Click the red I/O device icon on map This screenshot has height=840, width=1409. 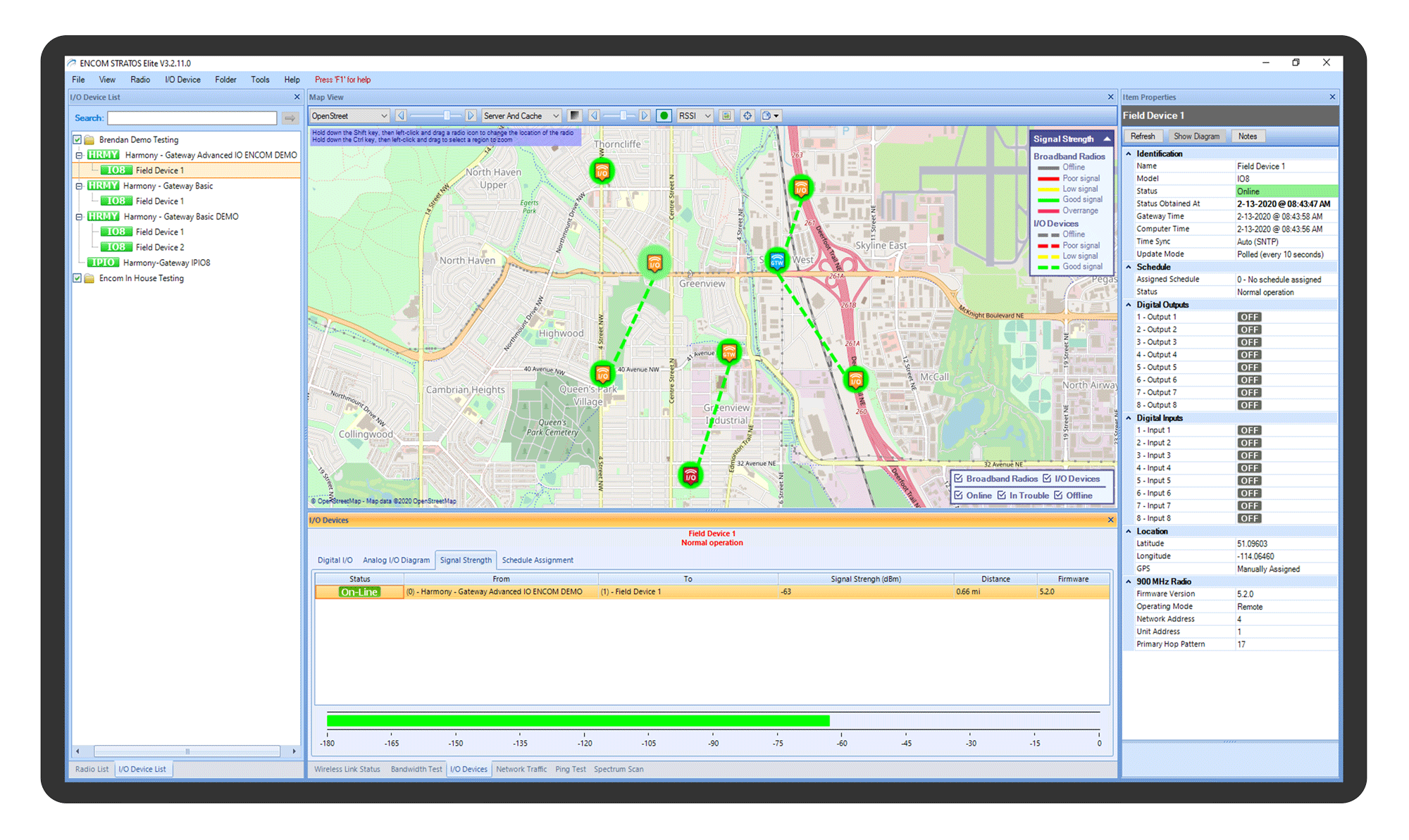click(690, 476)
